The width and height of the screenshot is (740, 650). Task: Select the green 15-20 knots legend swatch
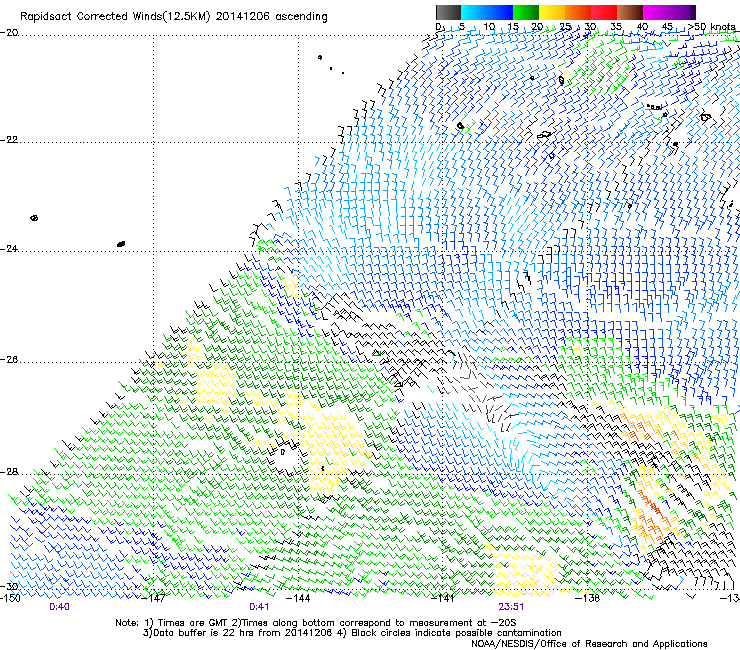pyautogui.click(x=526, y=12)
